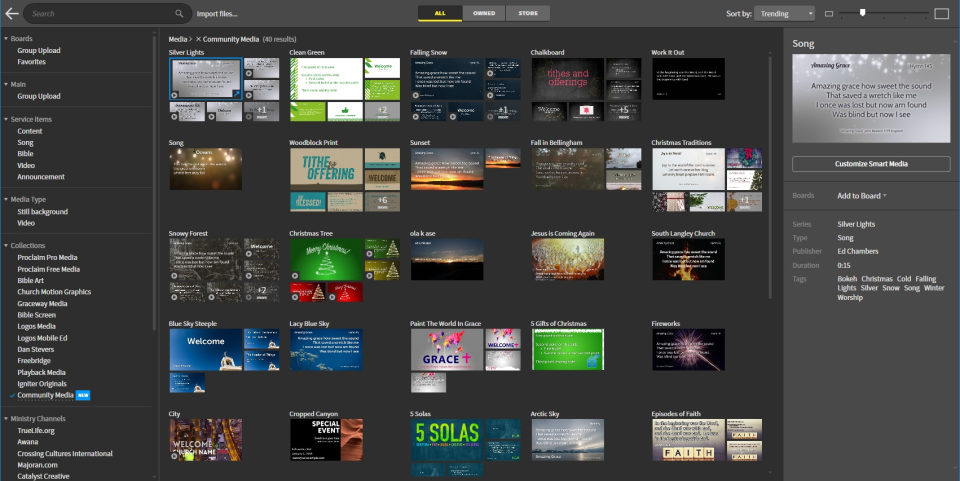
Task: Select Favorites under Boards
Action: tap(31, 62)
